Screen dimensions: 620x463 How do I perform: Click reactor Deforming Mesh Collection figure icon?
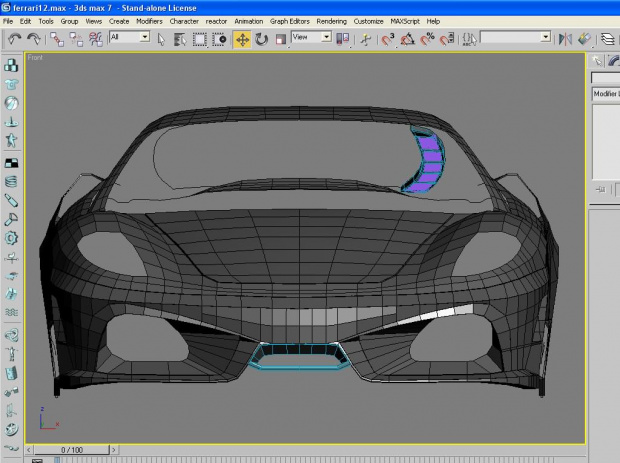(11, 141)
